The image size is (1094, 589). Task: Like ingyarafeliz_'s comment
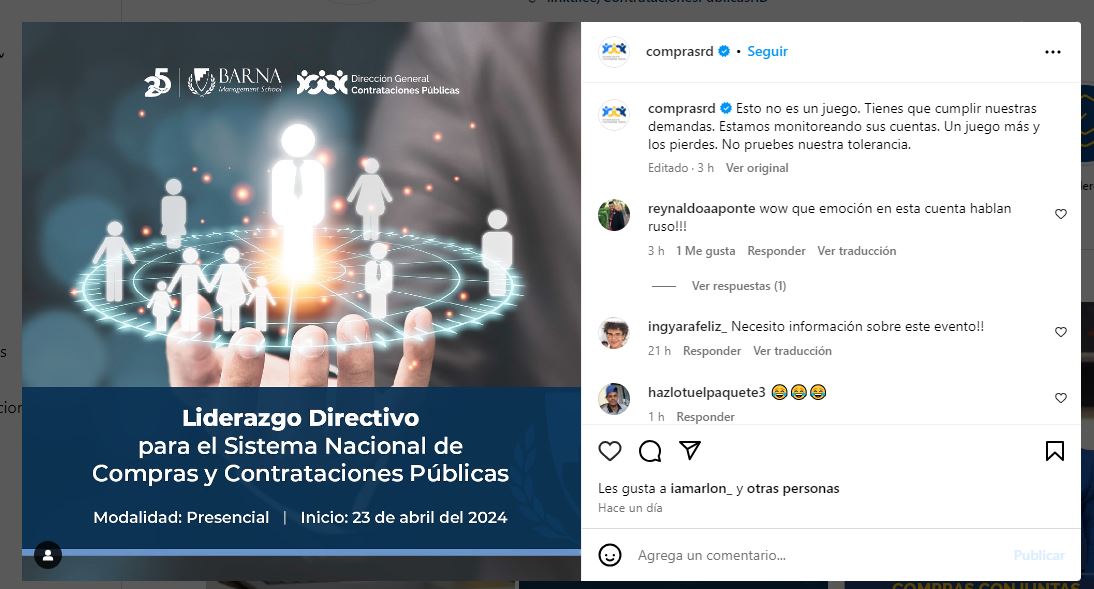coord(1061,331)
